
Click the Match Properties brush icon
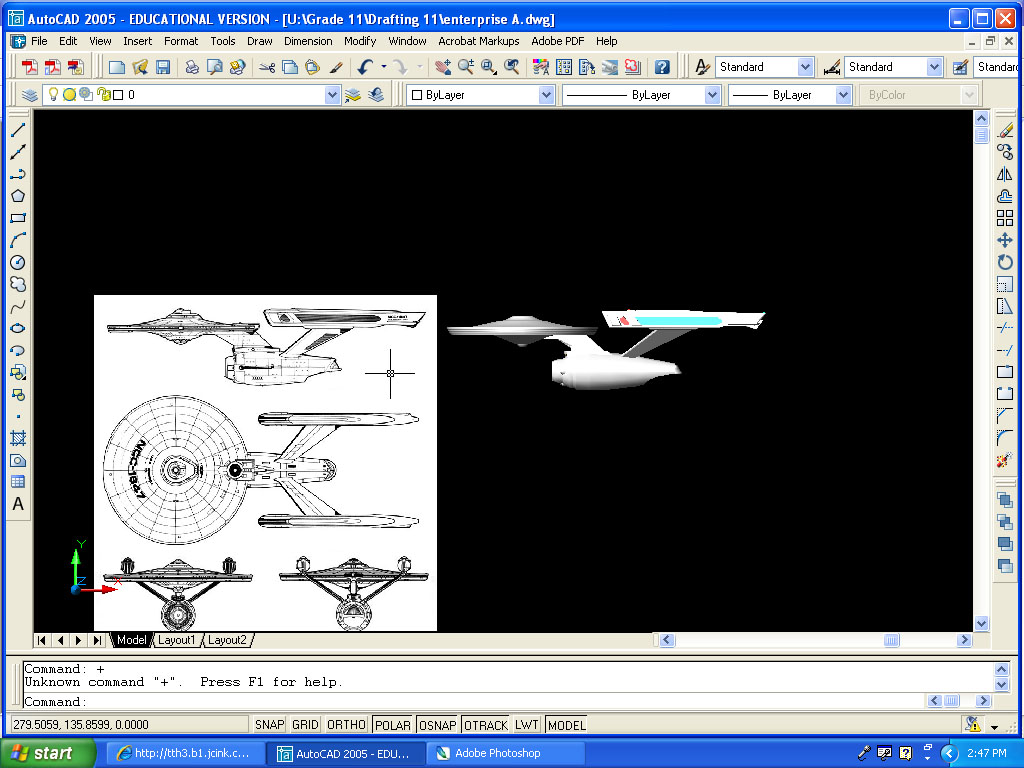[336, 67]
